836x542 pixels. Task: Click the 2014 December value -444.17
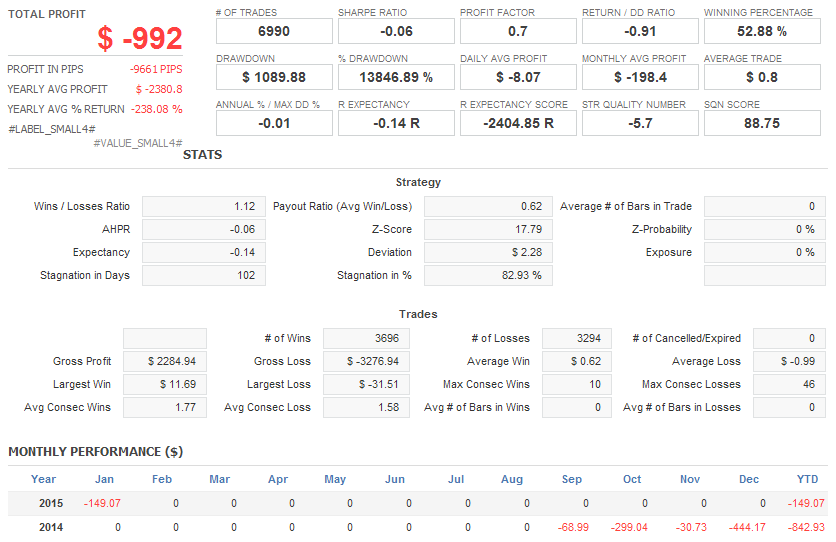[747, 527]
